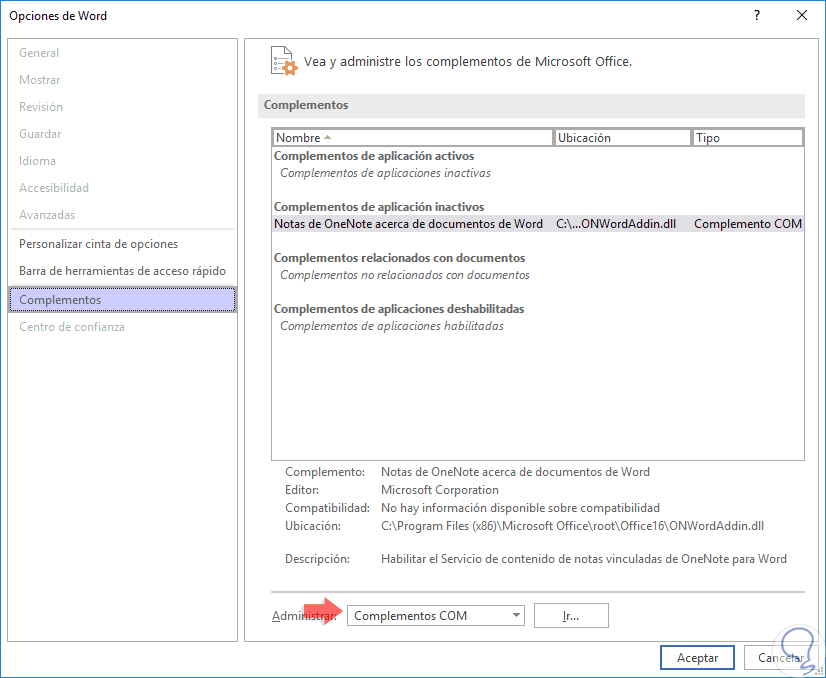Select Mostrar in the sidebar

tap(40, 80)
